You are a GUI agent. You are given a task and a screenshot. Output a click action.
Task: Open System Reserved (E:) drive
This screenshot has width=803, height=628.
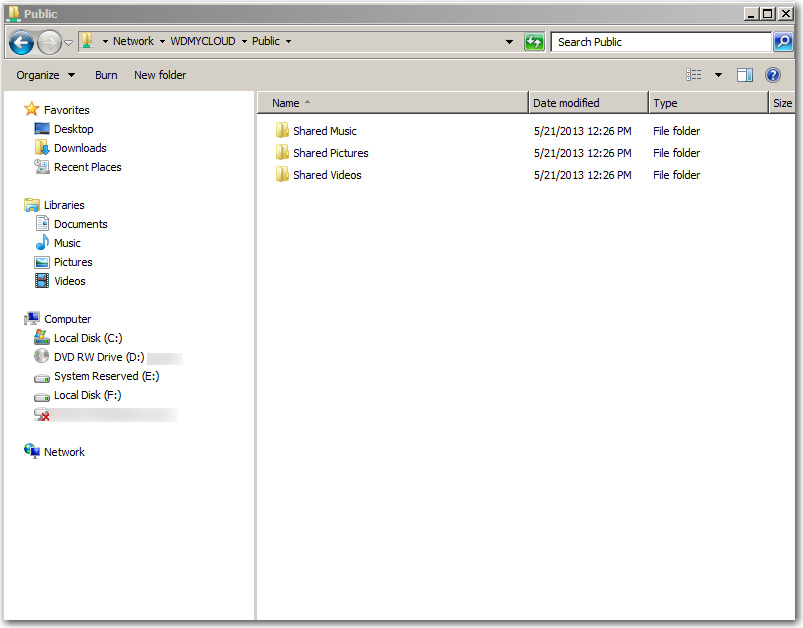(97, 376)
